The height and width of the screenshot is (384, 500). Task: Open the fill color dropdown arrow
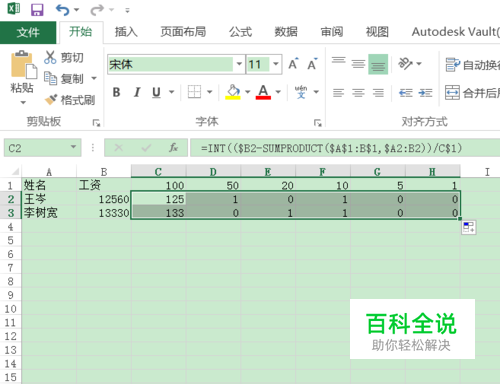tap(248, 92)
